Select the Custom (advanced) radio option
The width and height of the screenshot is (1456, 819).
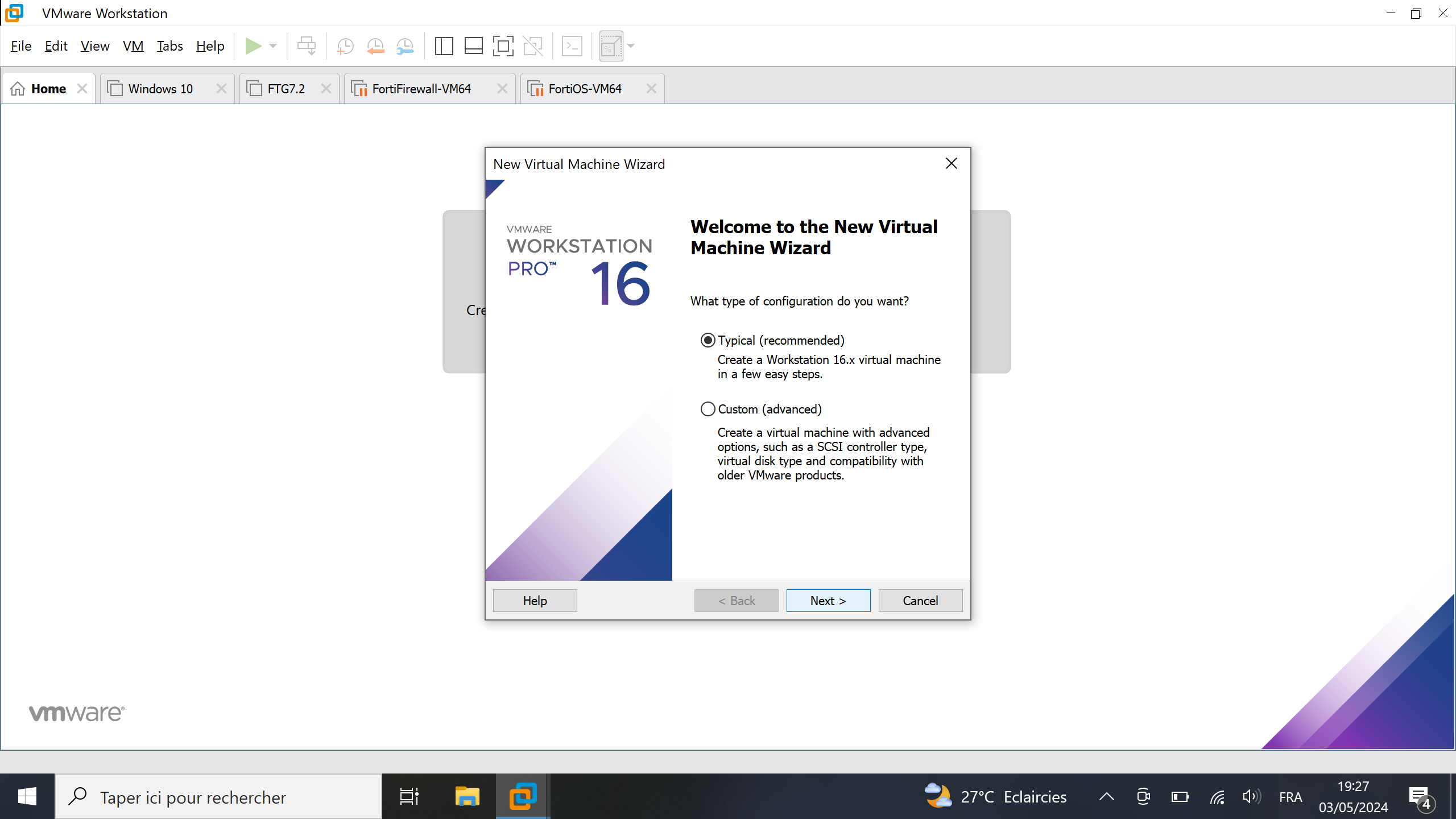click(x=708, y=409)
